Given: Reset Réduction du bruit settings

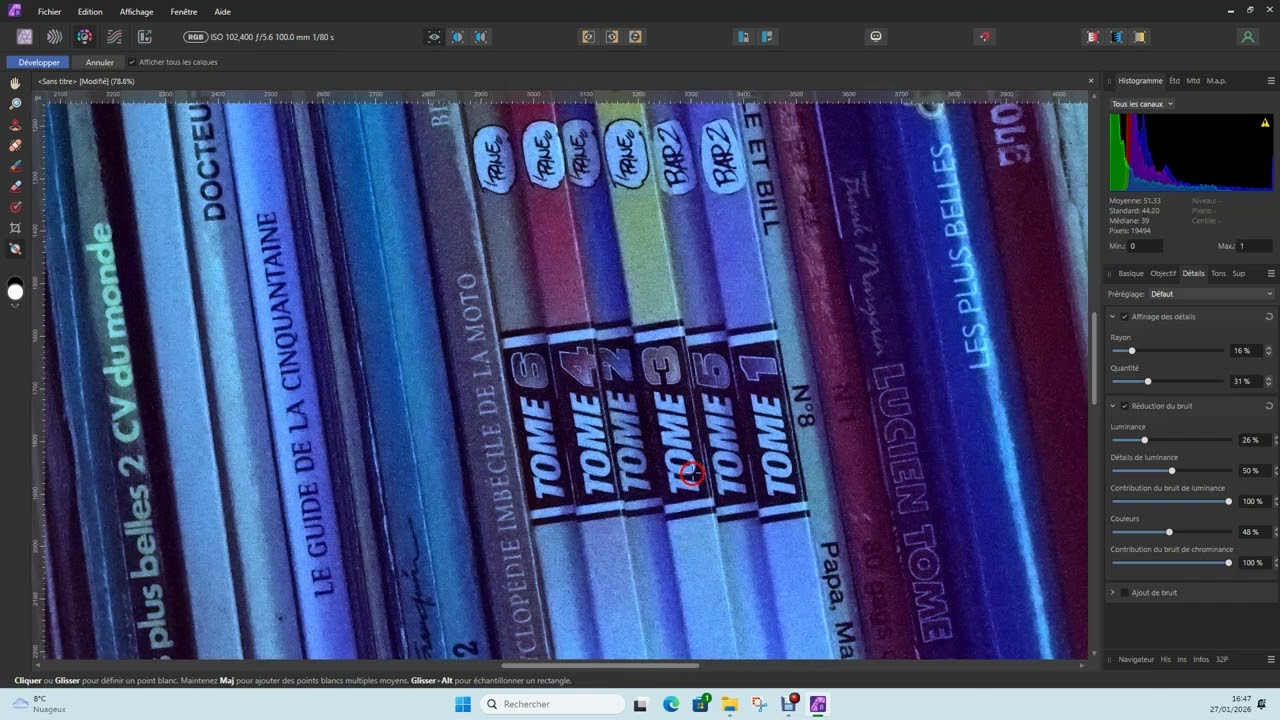Looking at the screenshot, I should tap(1269, 406).
